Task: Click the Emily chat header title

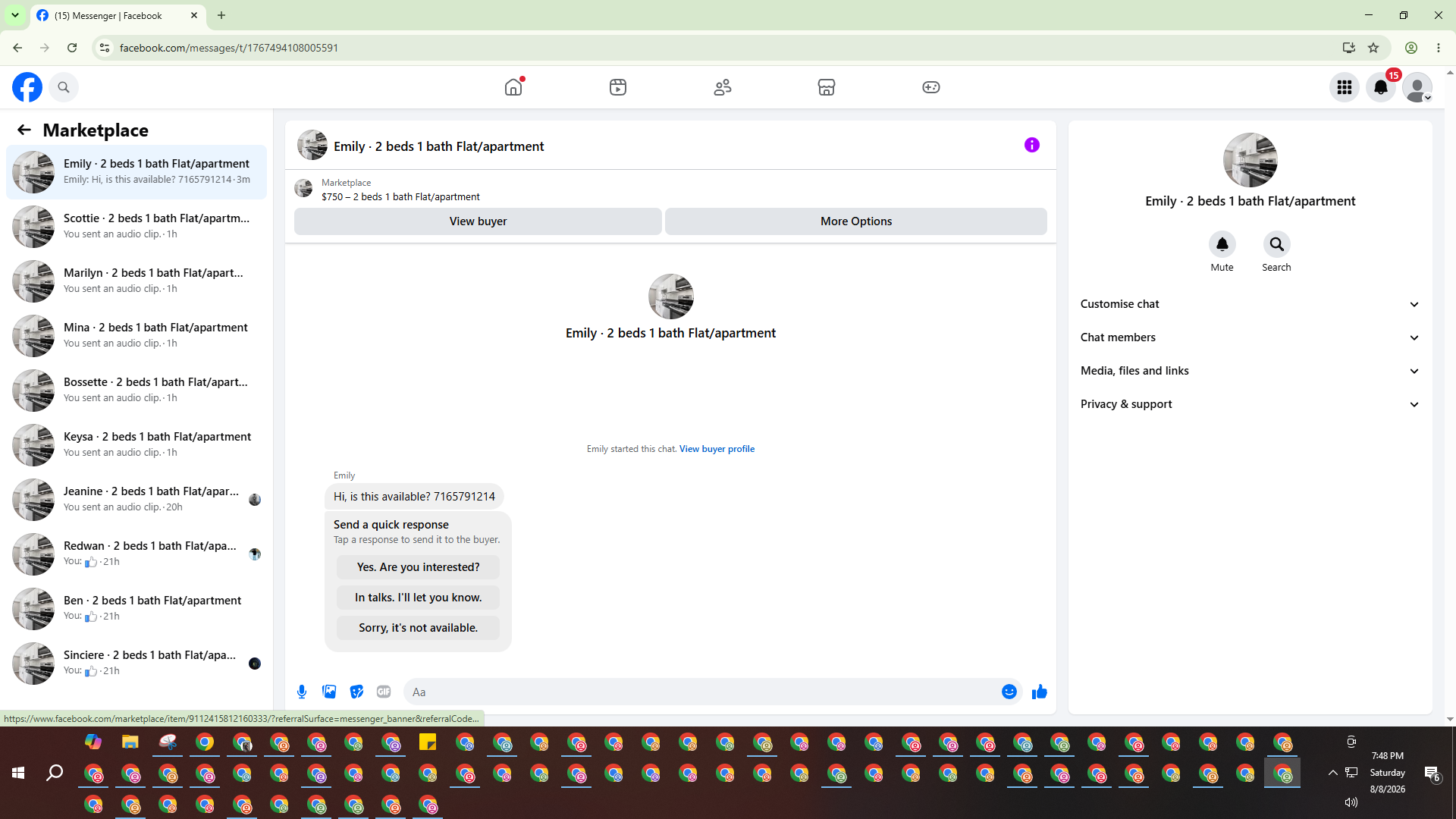Action: click(439, 146)
